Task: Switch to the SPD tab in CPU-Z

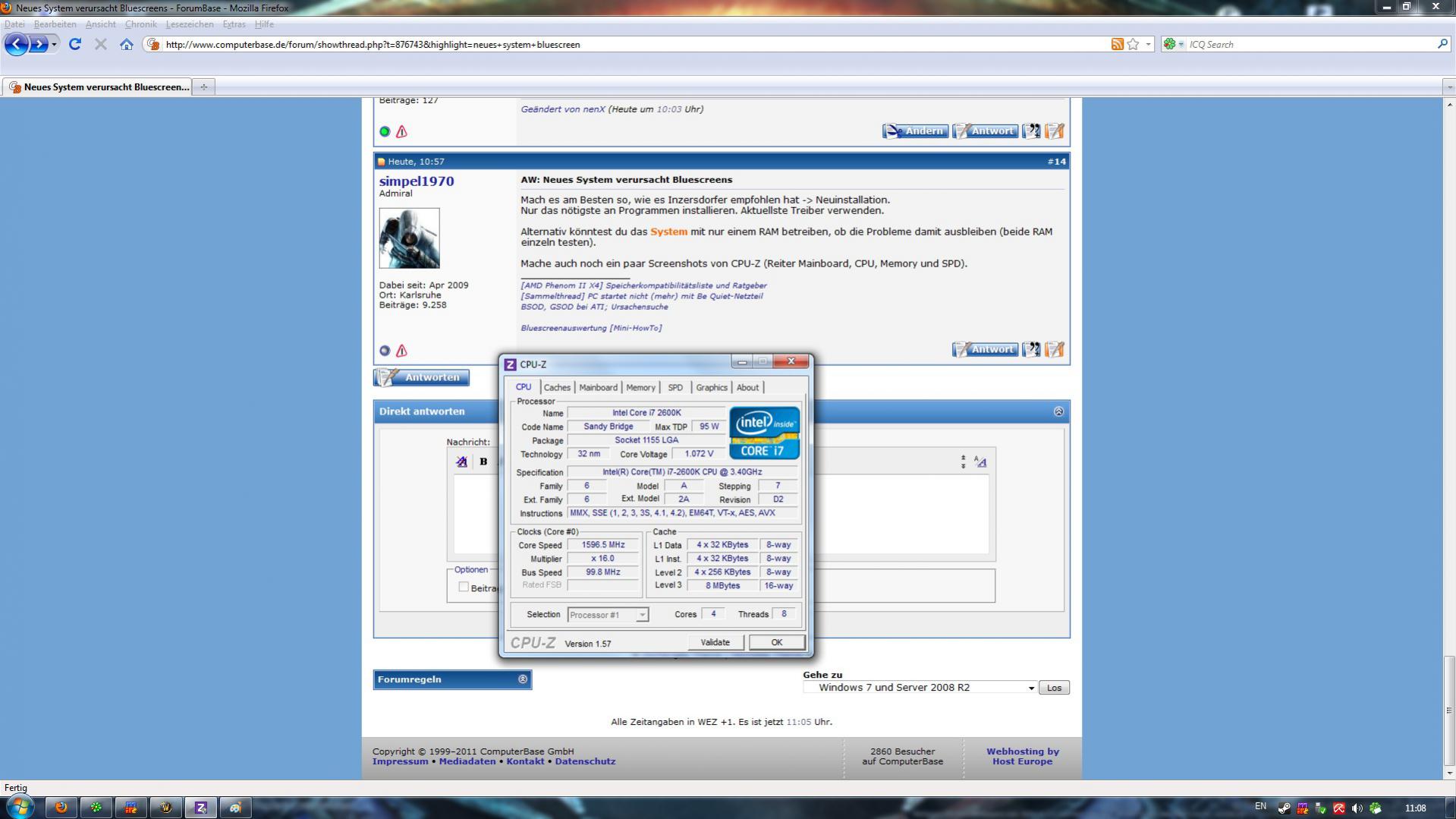Action: point(675,387)
